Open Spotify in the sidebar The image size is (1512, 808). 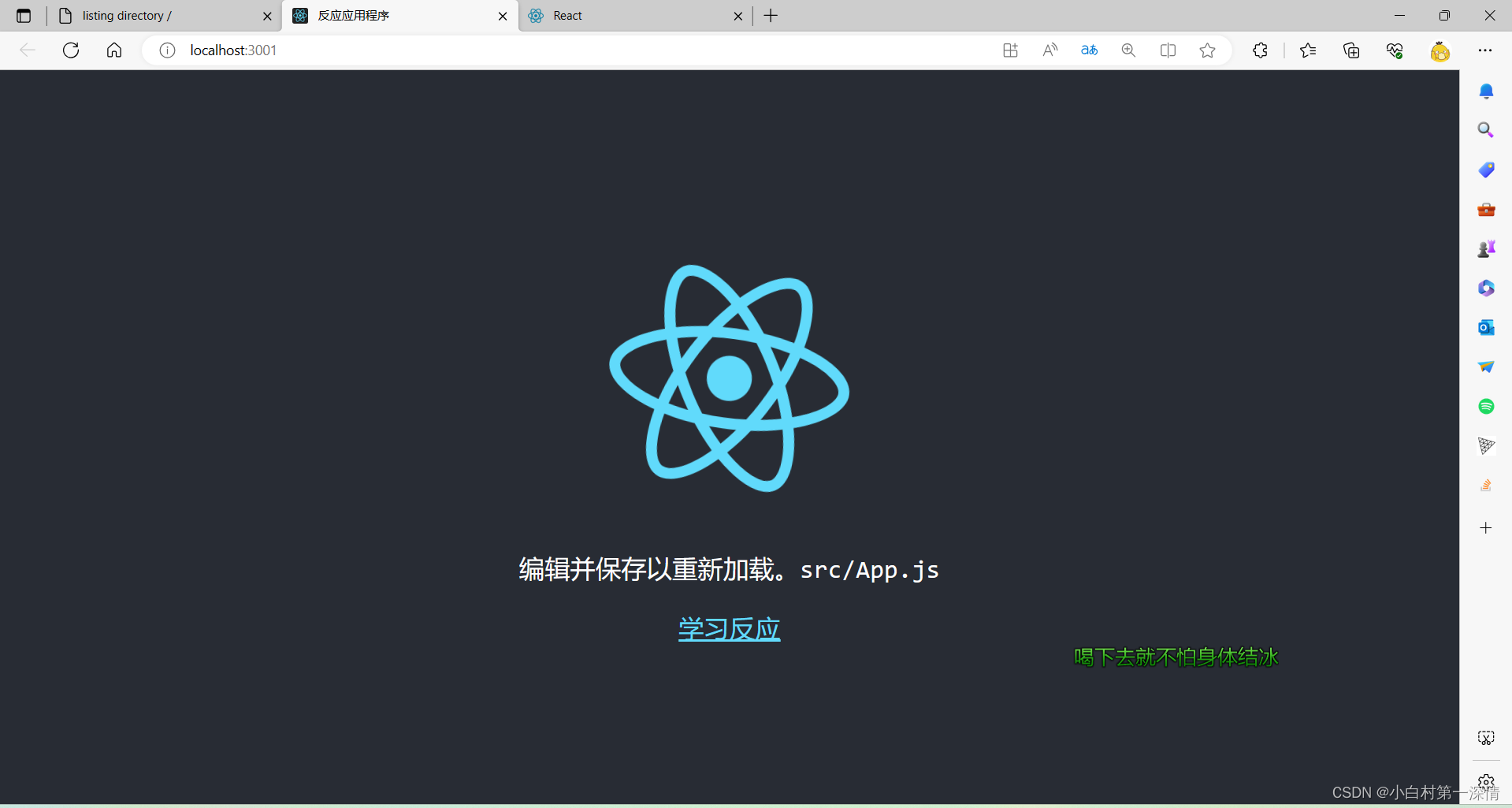1486,406
